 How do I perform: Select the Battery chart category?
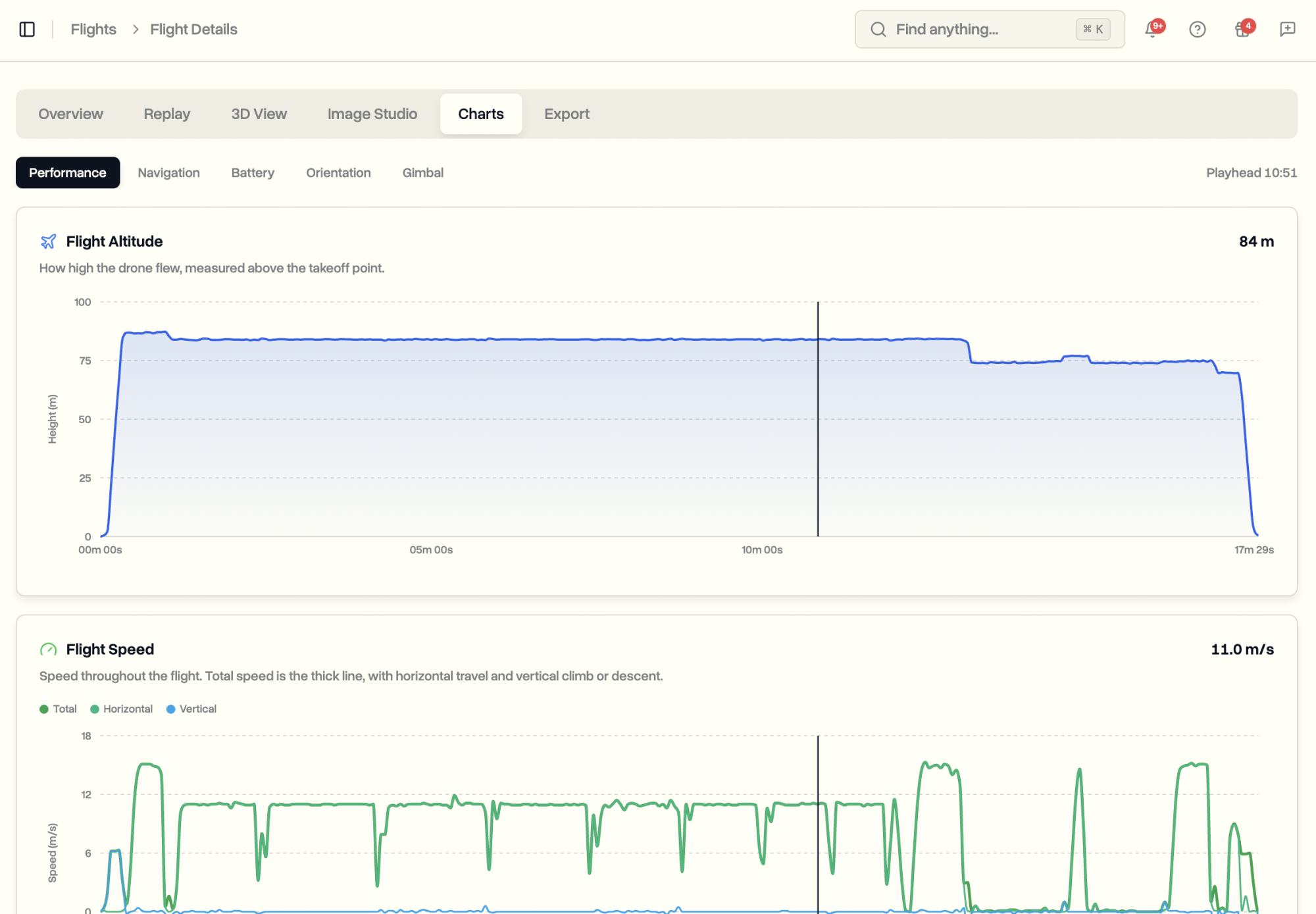coord(253,172)
